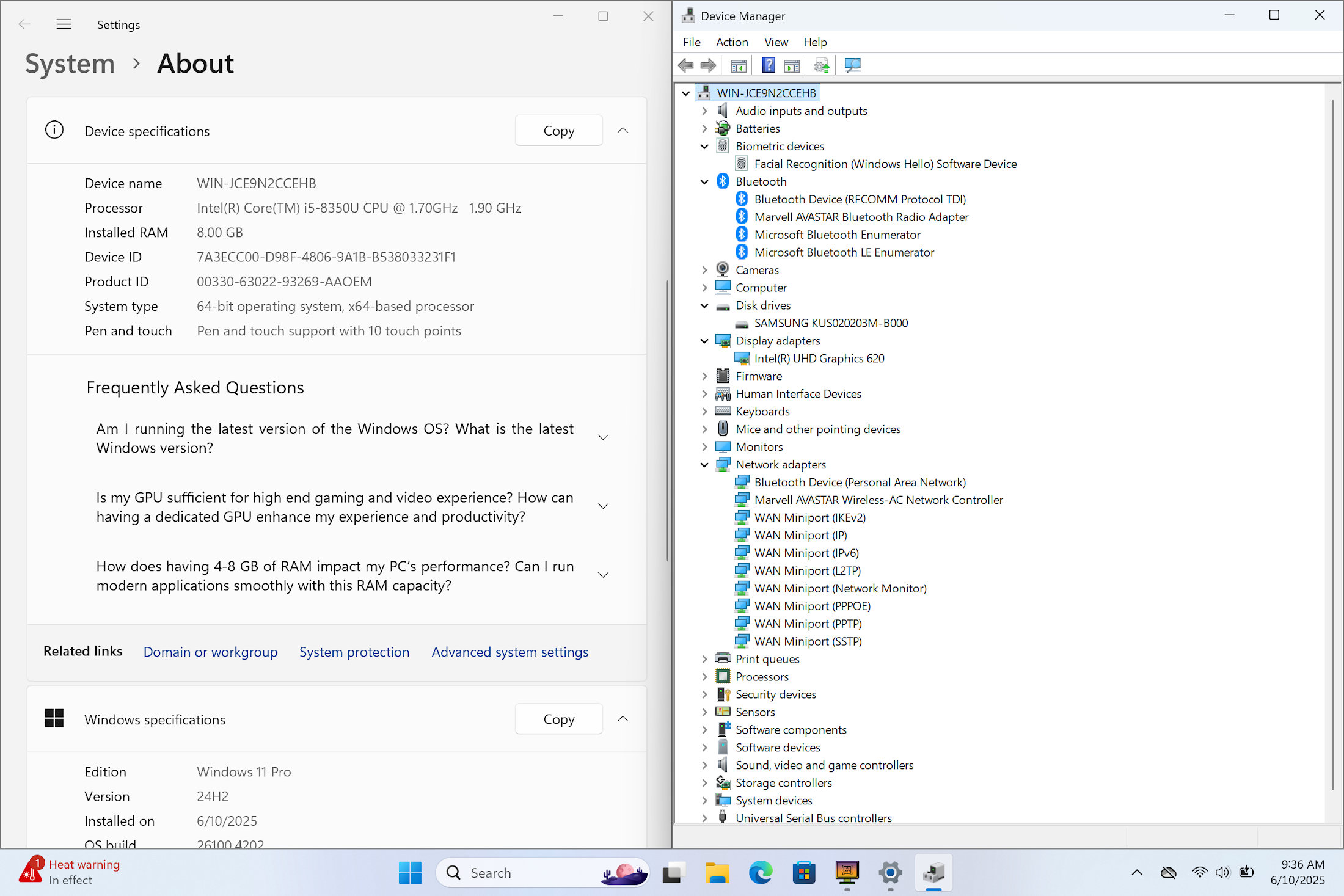The height and width of the screenshot is (896, 1344).
Task: Open Domain or workgroup link
Action: click(210, 652)
